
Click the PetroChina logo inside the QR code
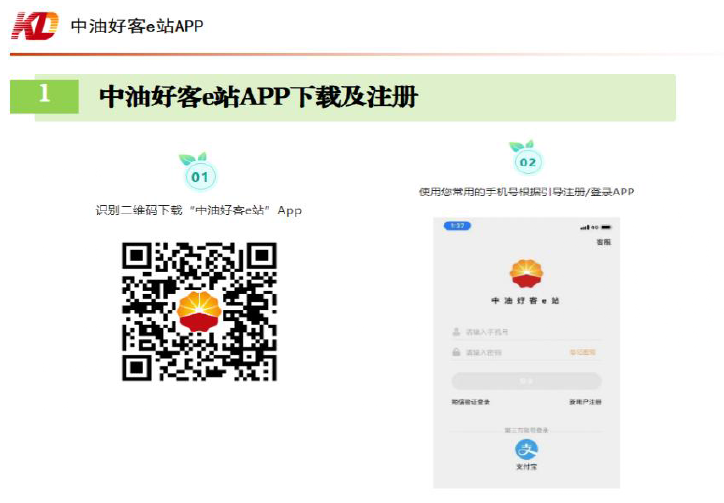click(199, 311)
